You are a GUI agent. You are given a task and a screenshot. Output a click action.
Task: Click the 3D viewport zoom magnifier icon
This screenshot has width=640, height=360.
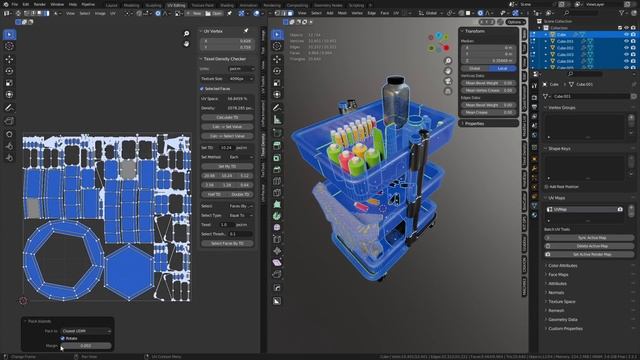pyautogui.click(x=448, y=61)
